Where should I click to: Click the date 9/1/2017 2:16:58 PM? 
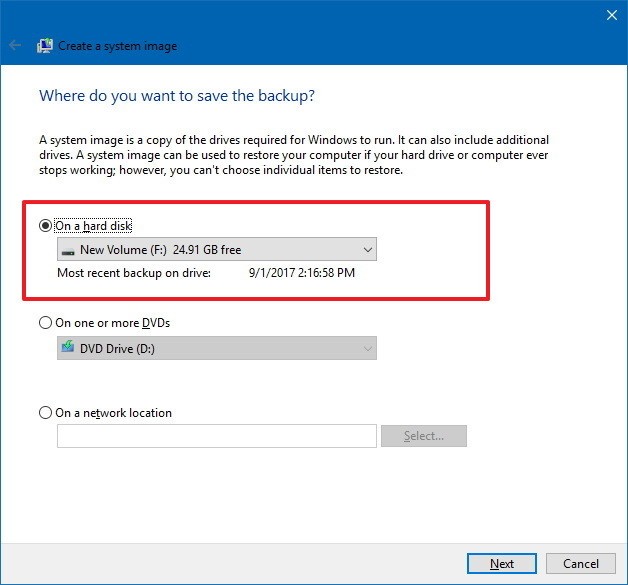point(302,273)
